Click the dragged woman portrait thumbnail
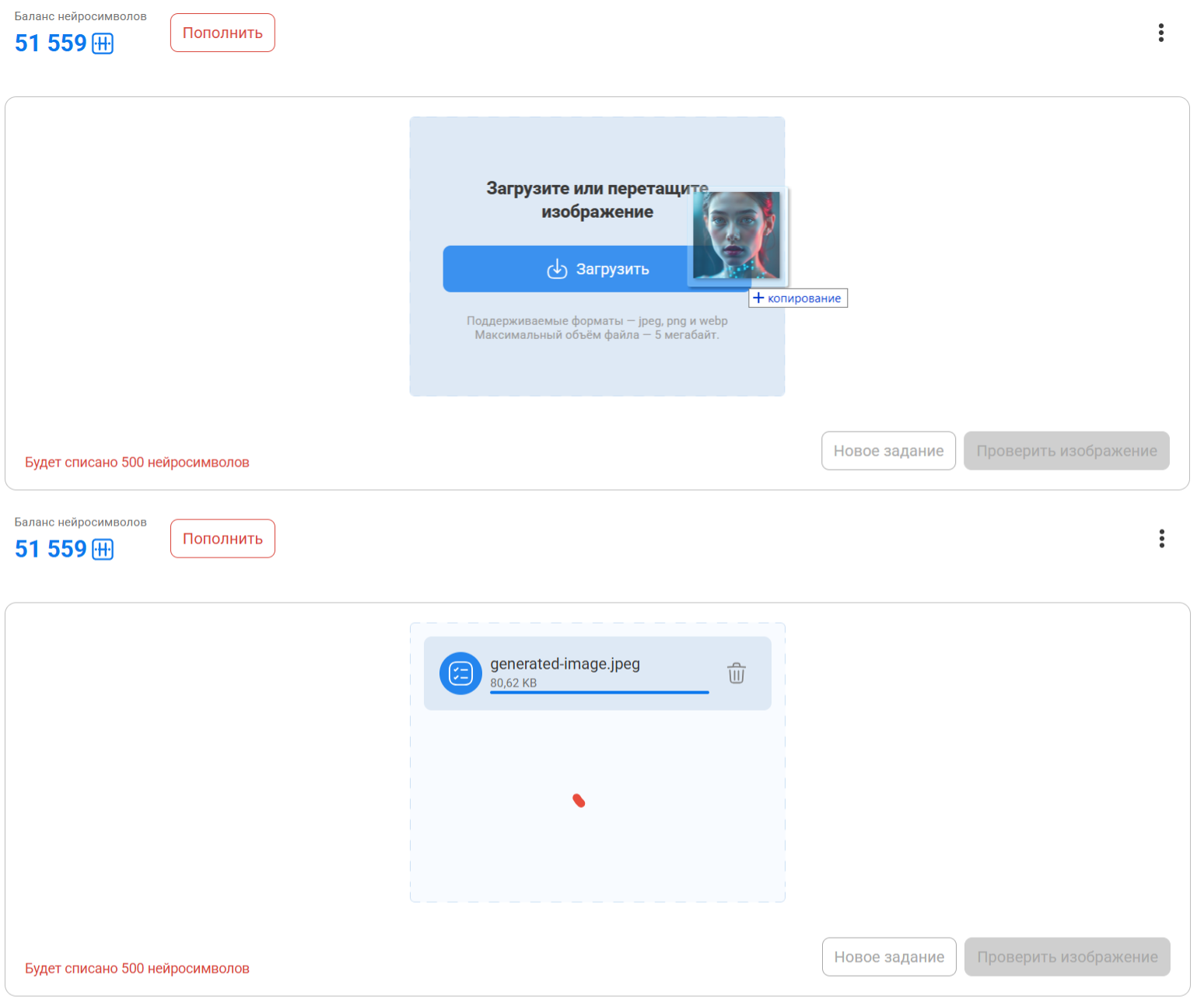 click(x=737, y=235)
